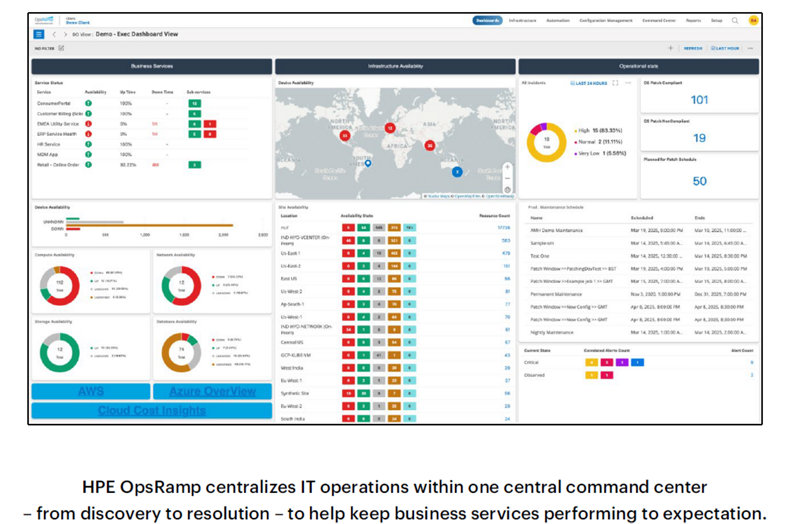
Task: Select the 'Permanent Maintenance' schedule row
Action: click(x=638, y=294)
